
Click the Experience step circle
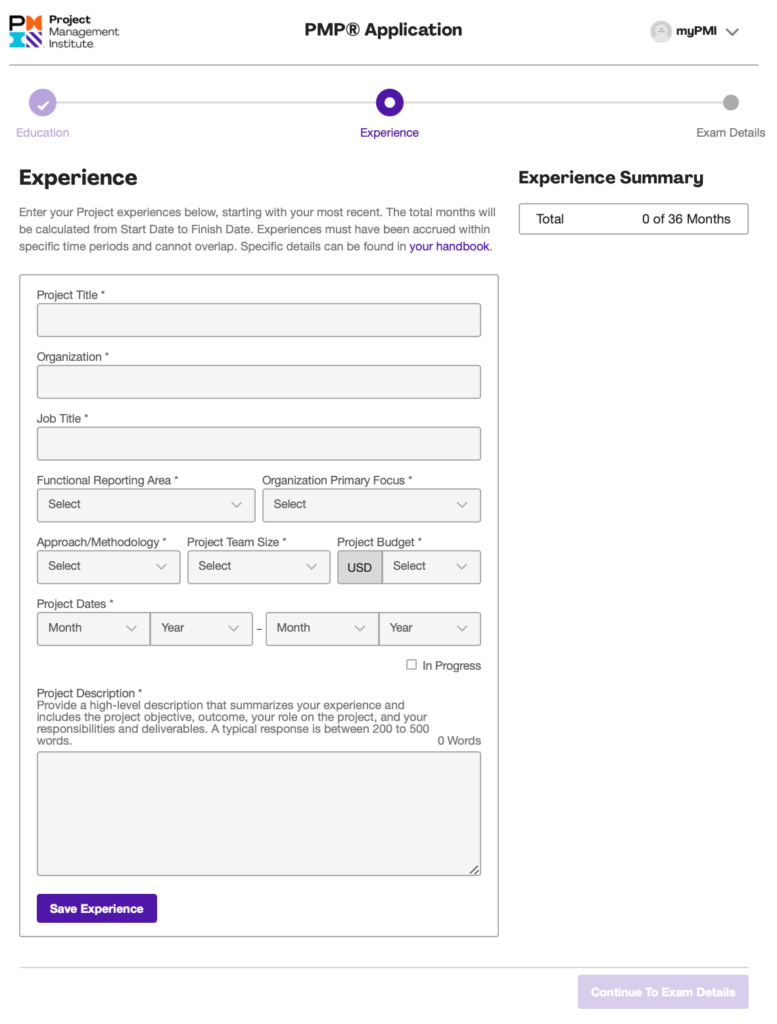click(x=390, y=103)
